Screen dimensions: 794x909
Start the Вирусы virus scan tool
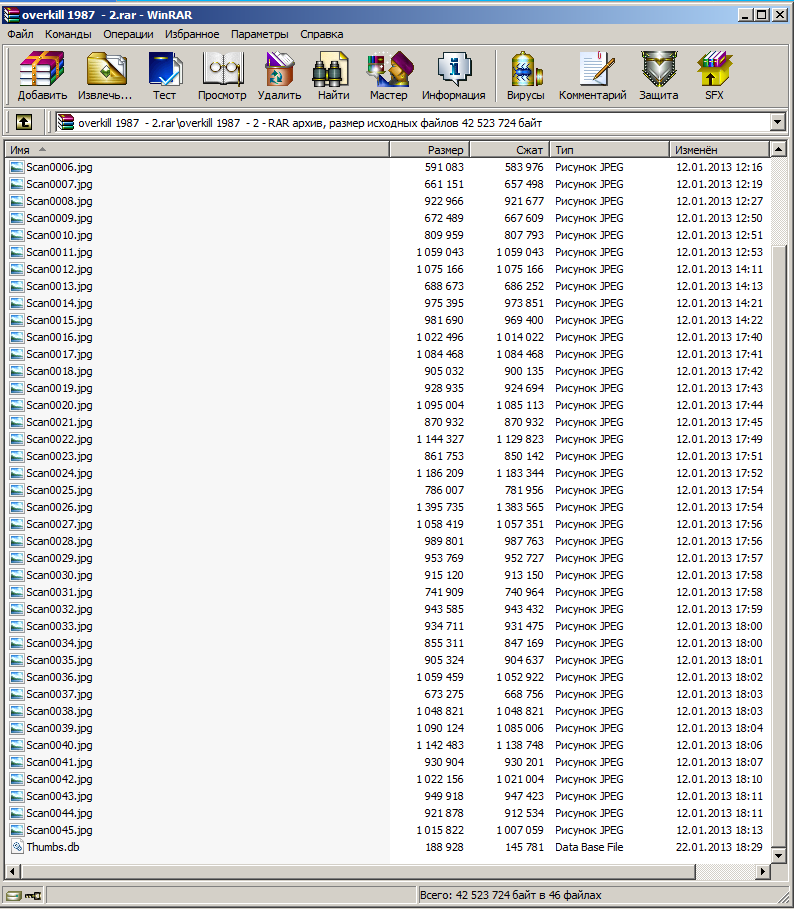[x=526, y=76]
